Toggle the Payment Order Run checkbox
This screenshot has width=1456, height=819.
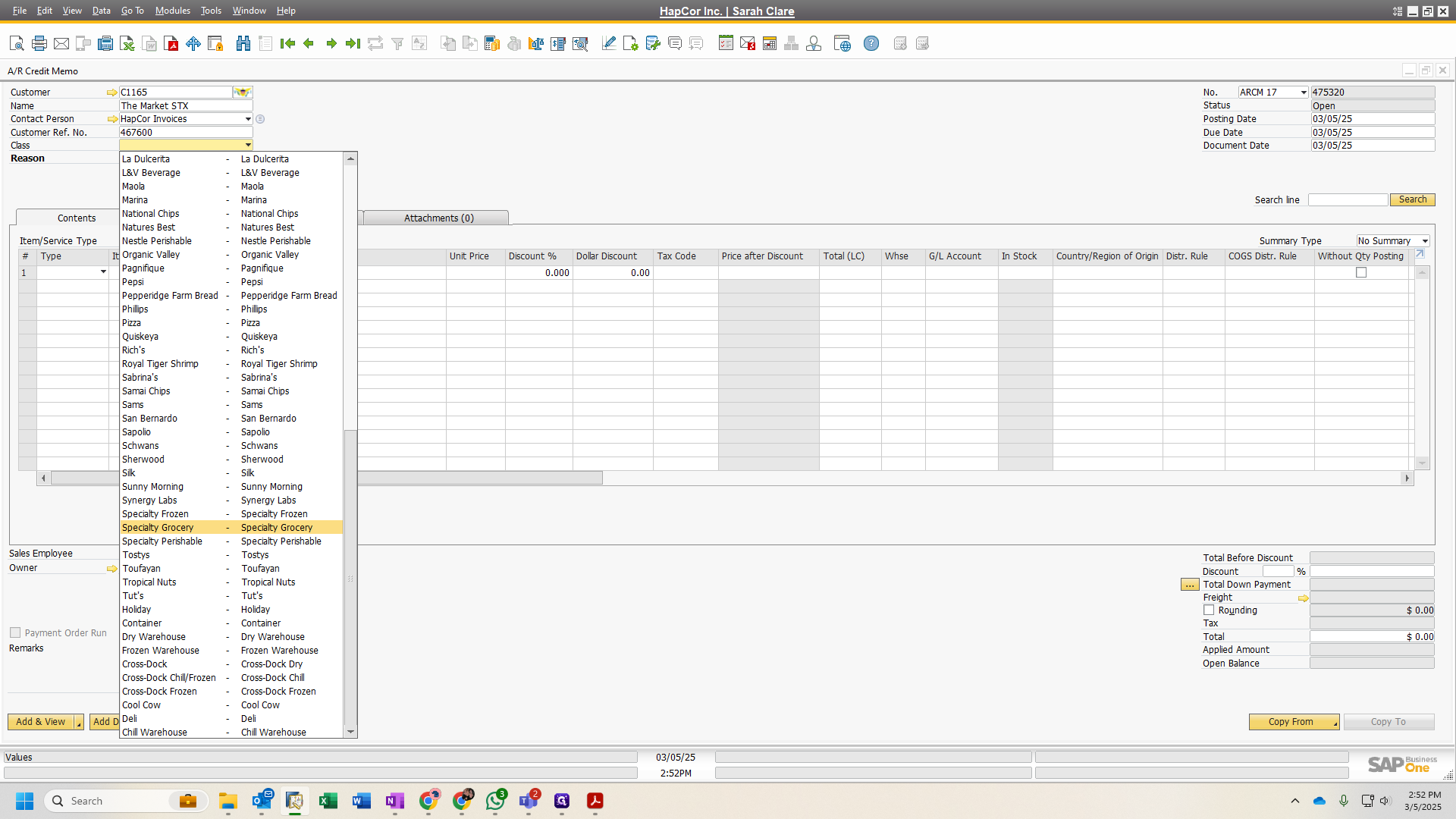tap(15, 632)
